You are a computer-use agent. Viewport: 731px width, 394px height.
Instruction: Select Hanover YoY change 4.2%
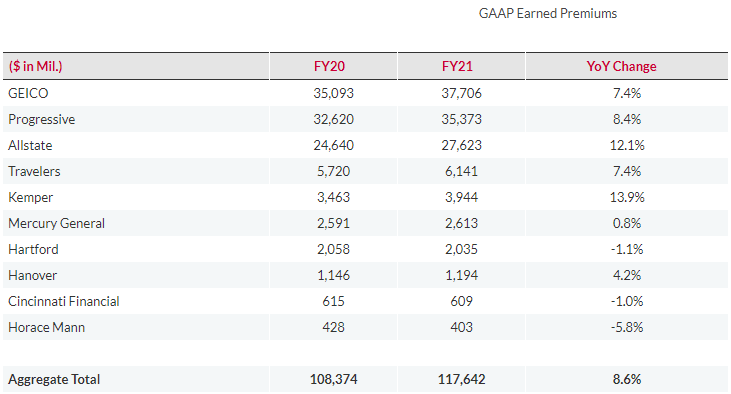coord(627,276)
